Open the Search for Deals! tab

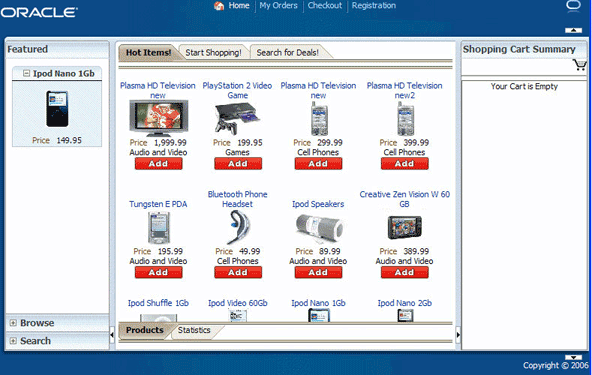point(288,52)
